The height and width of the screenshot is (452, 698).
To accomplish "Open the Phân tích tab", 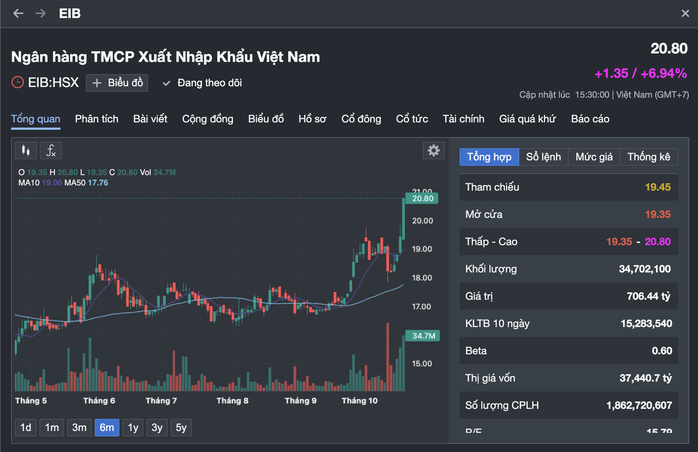I will pos(97,119).
